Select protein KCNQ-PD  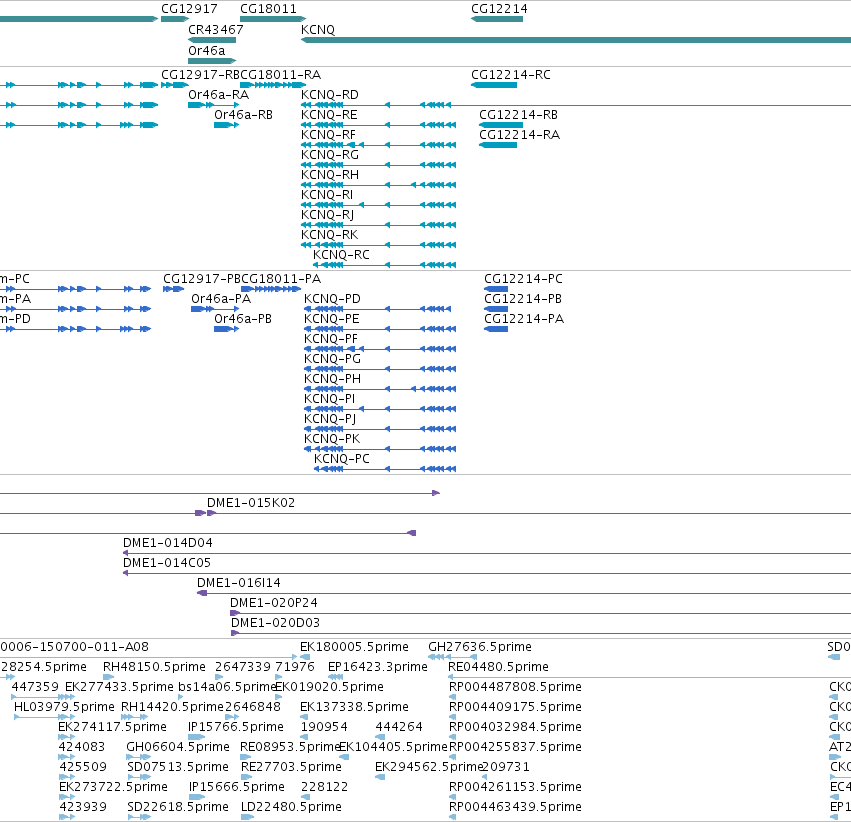[377, 309]
